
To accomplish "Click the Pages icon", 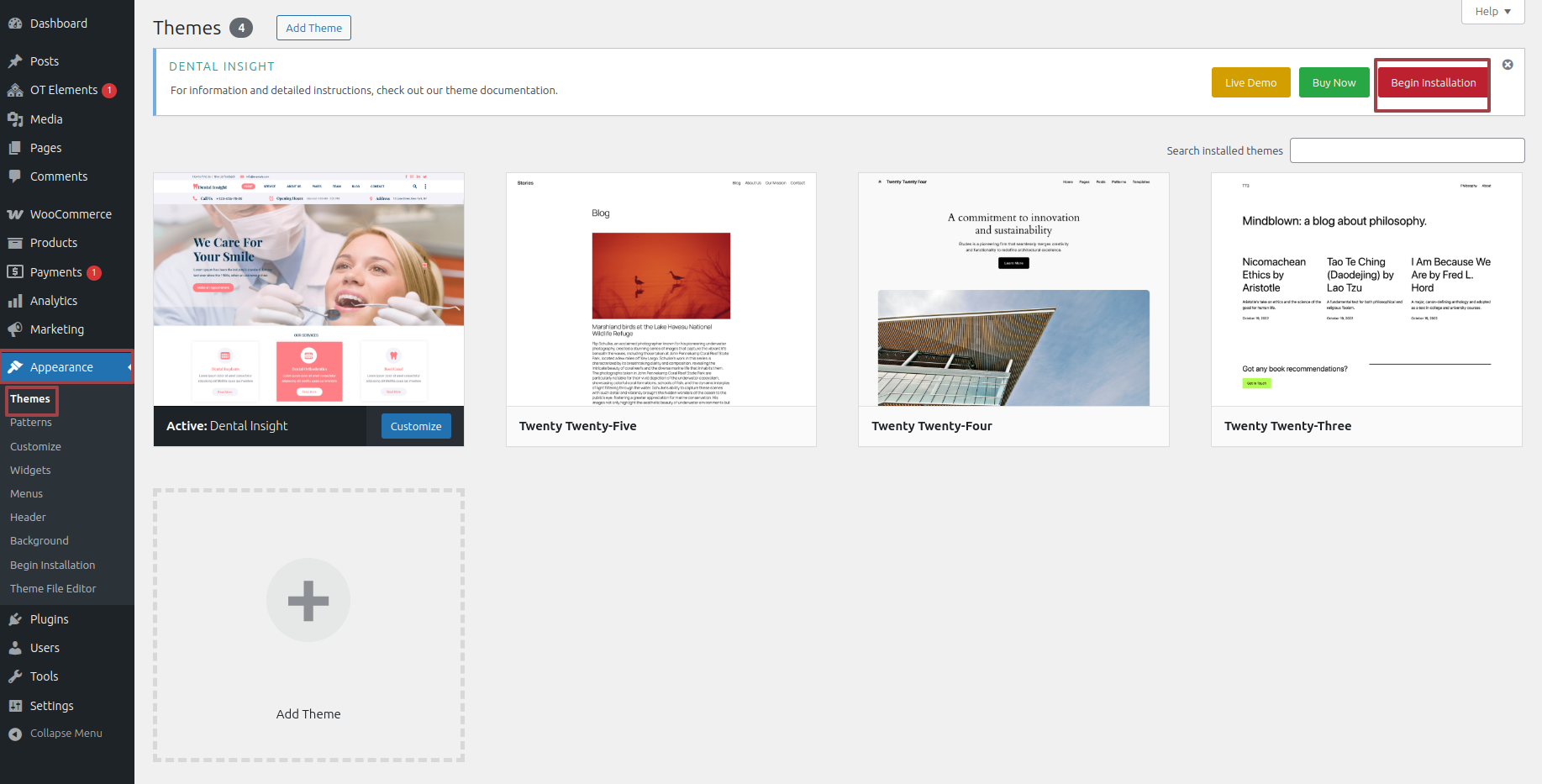I will click(15, 148).
